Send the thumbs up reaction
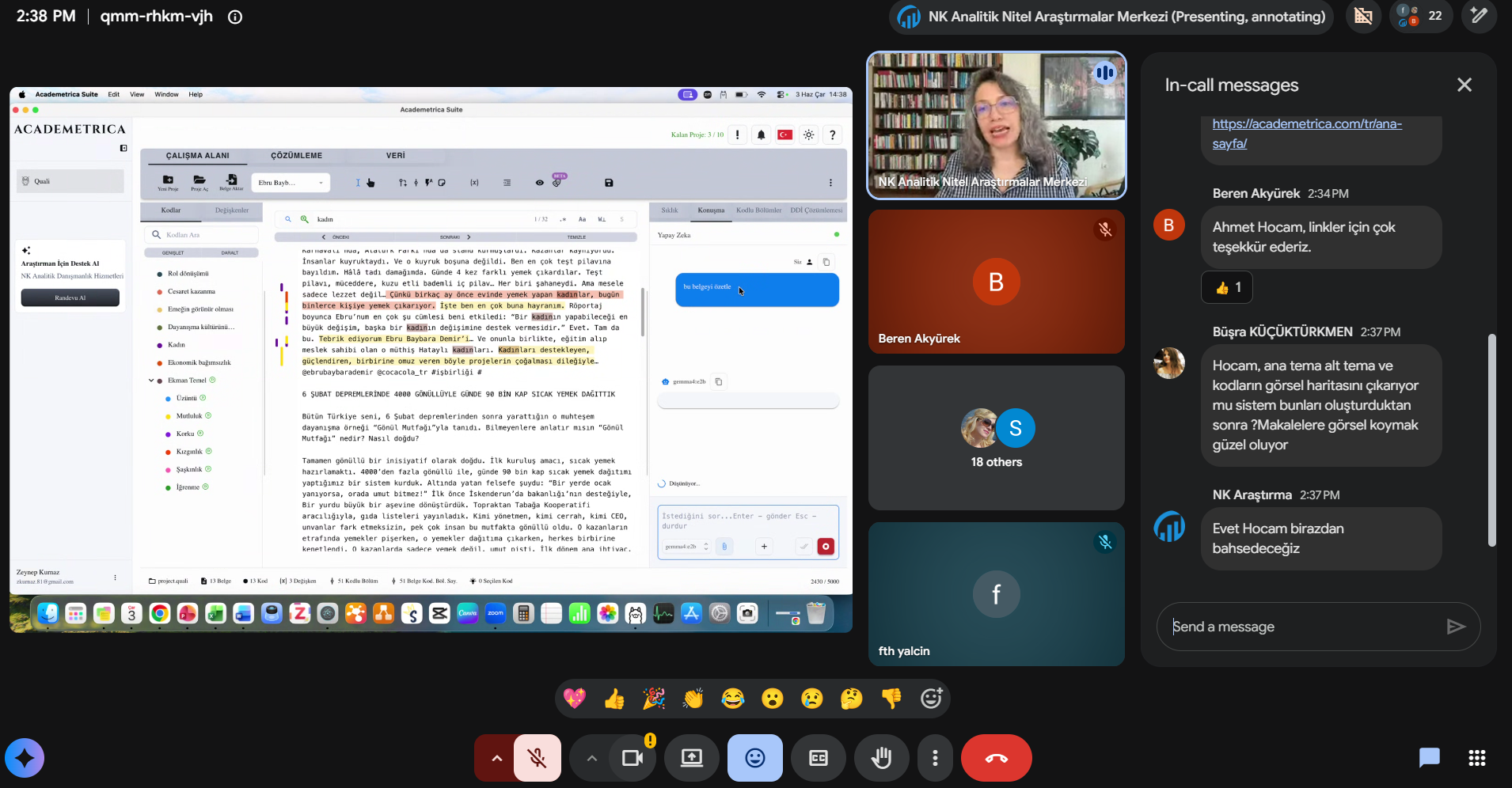 [x=614, y=698]
